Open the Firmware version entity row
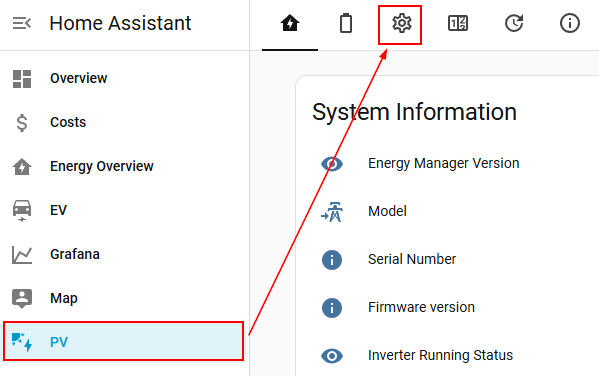 point(421,307)
